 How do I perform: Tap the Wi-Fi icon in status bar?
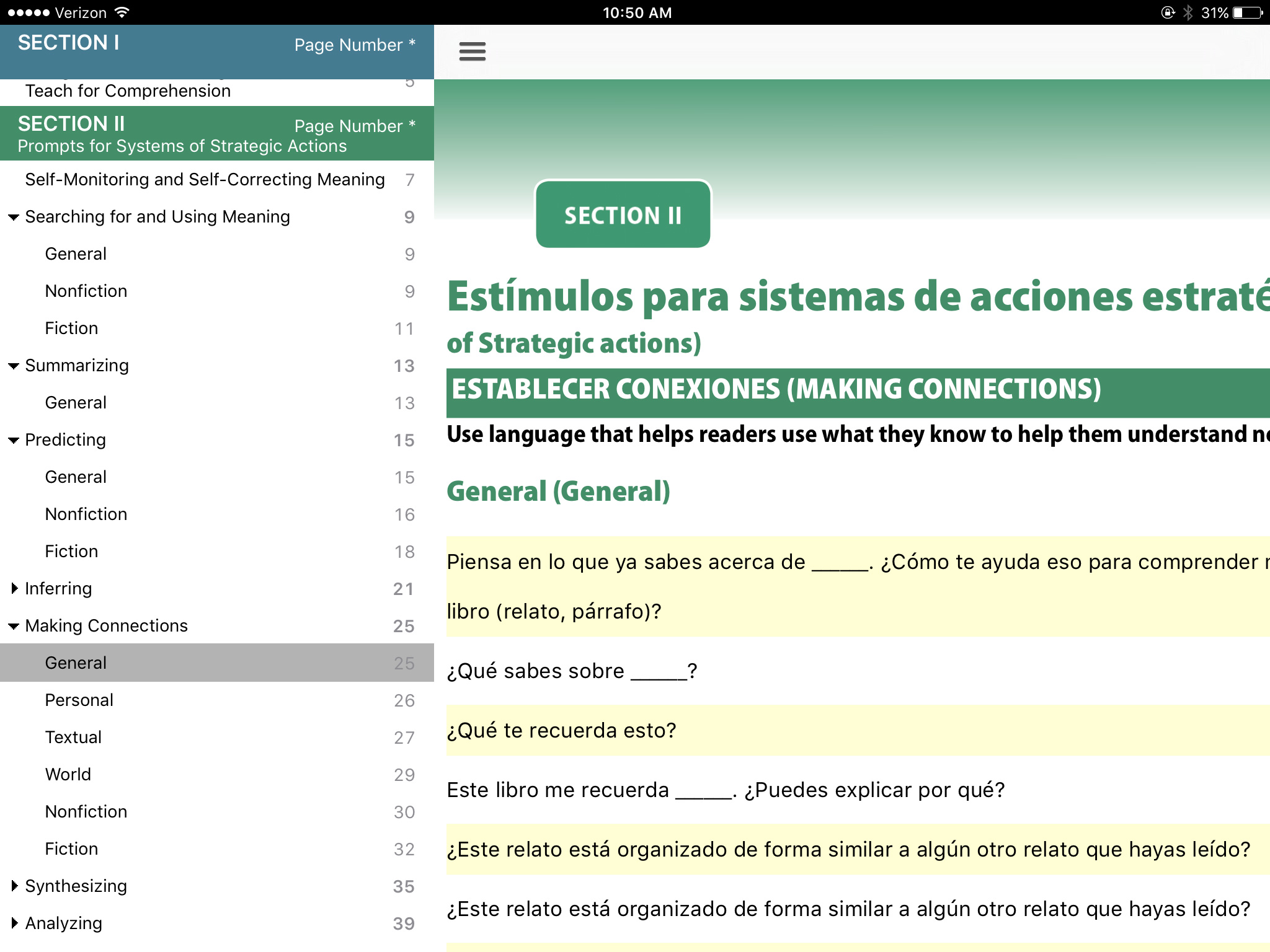(x=122, y=12)
